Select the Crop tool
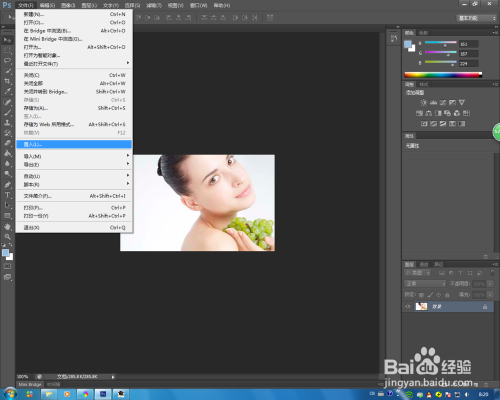This screenshot has height=400, width=500. tap(7, 81)
